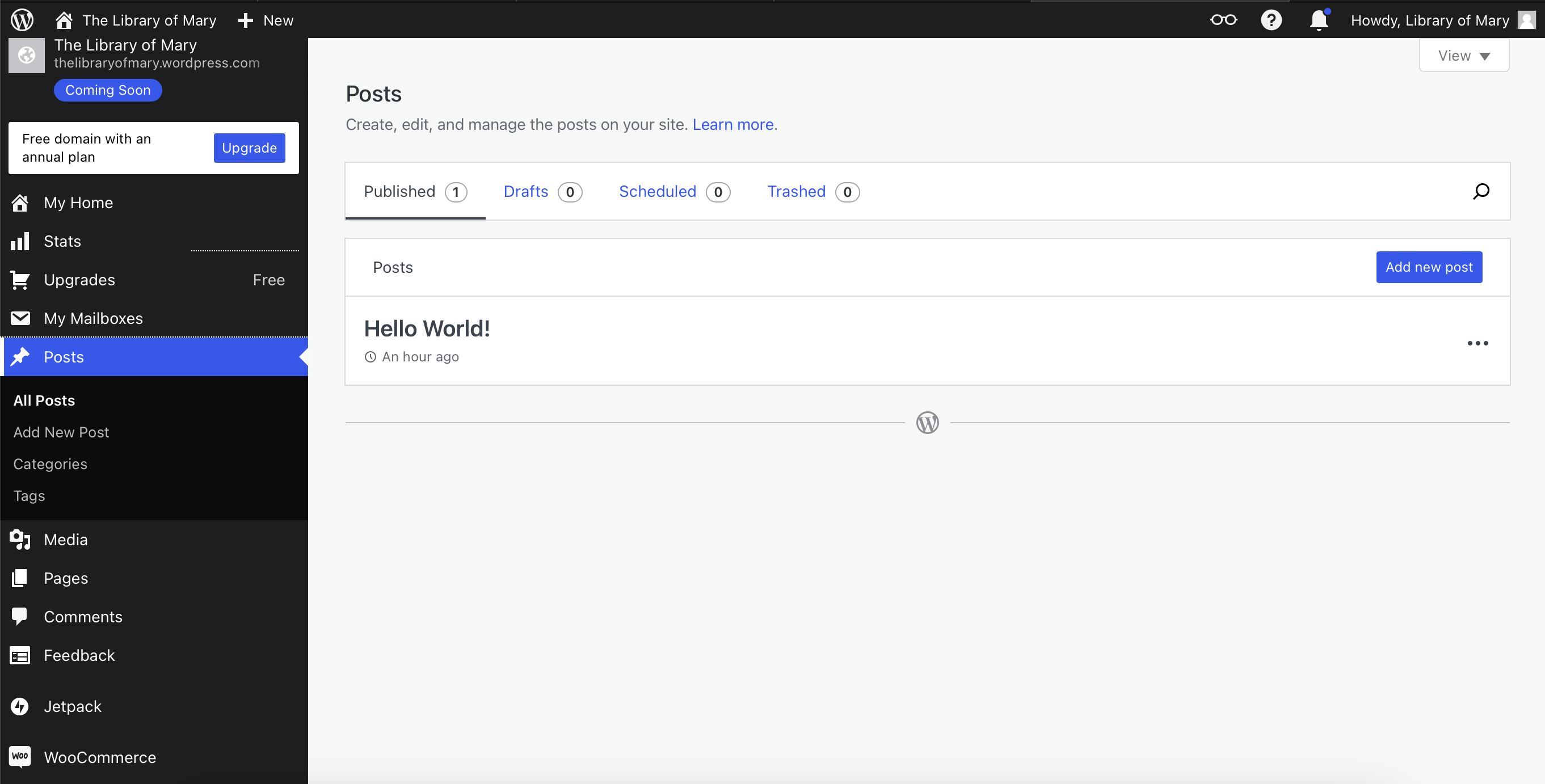This screenshot has height=784, width=1545.
Task: Click the Media icon in sidebar
Action: 20,539
